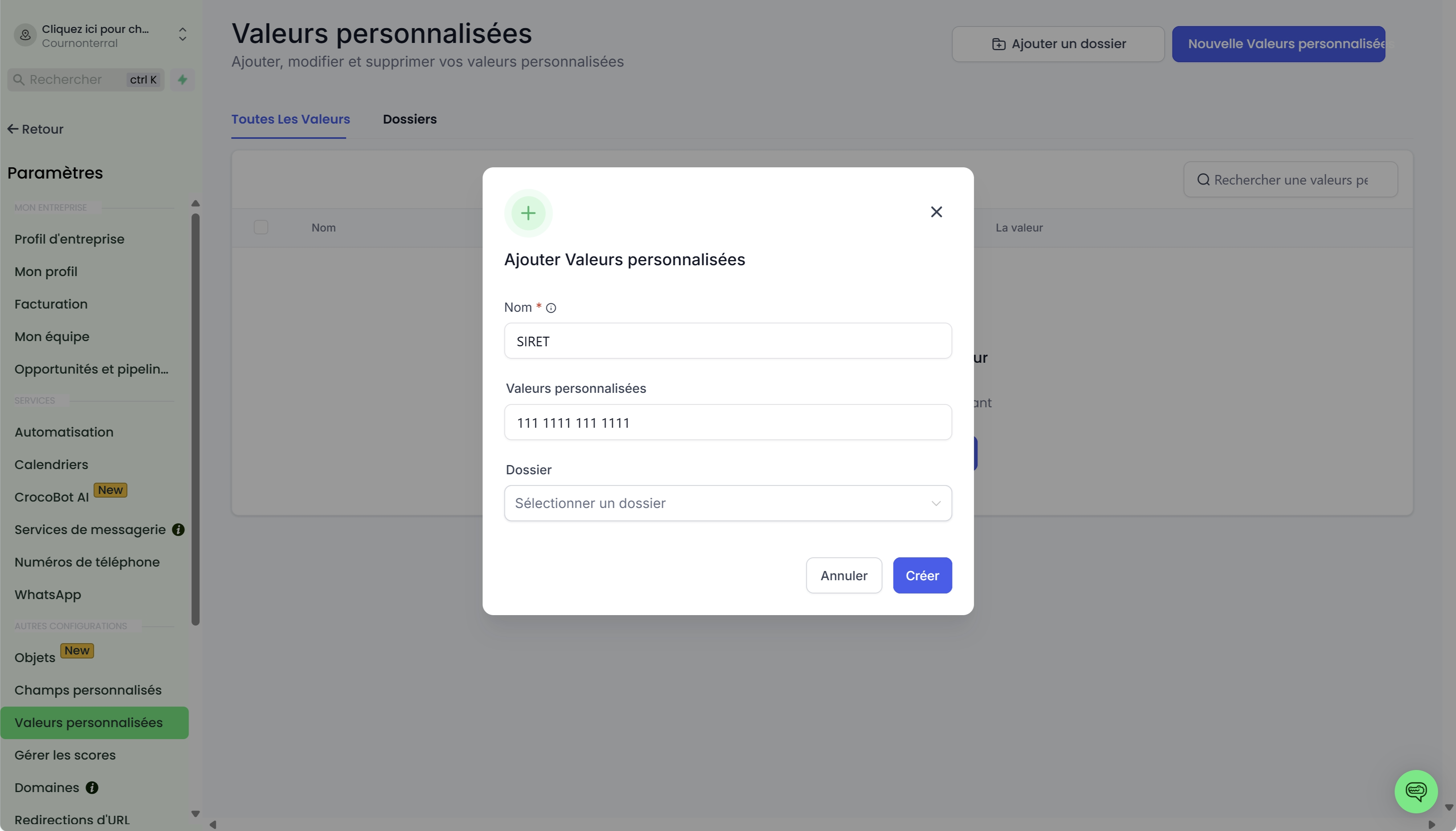The height and width of the screenshot is (831, 1456).
Task: Click the Créer button
Action: (922, 575)
